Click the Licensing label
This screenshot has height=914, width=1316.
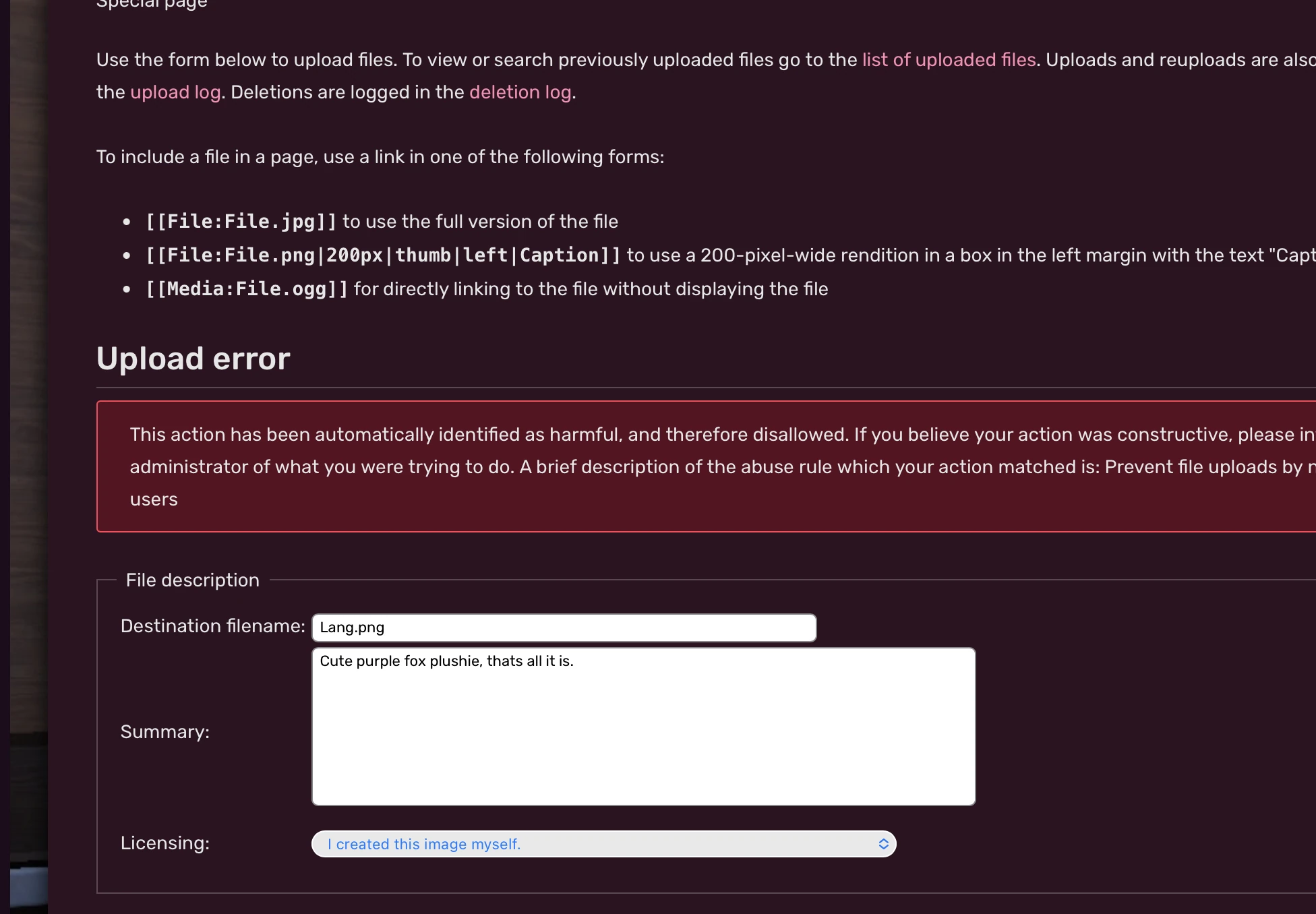165,843
